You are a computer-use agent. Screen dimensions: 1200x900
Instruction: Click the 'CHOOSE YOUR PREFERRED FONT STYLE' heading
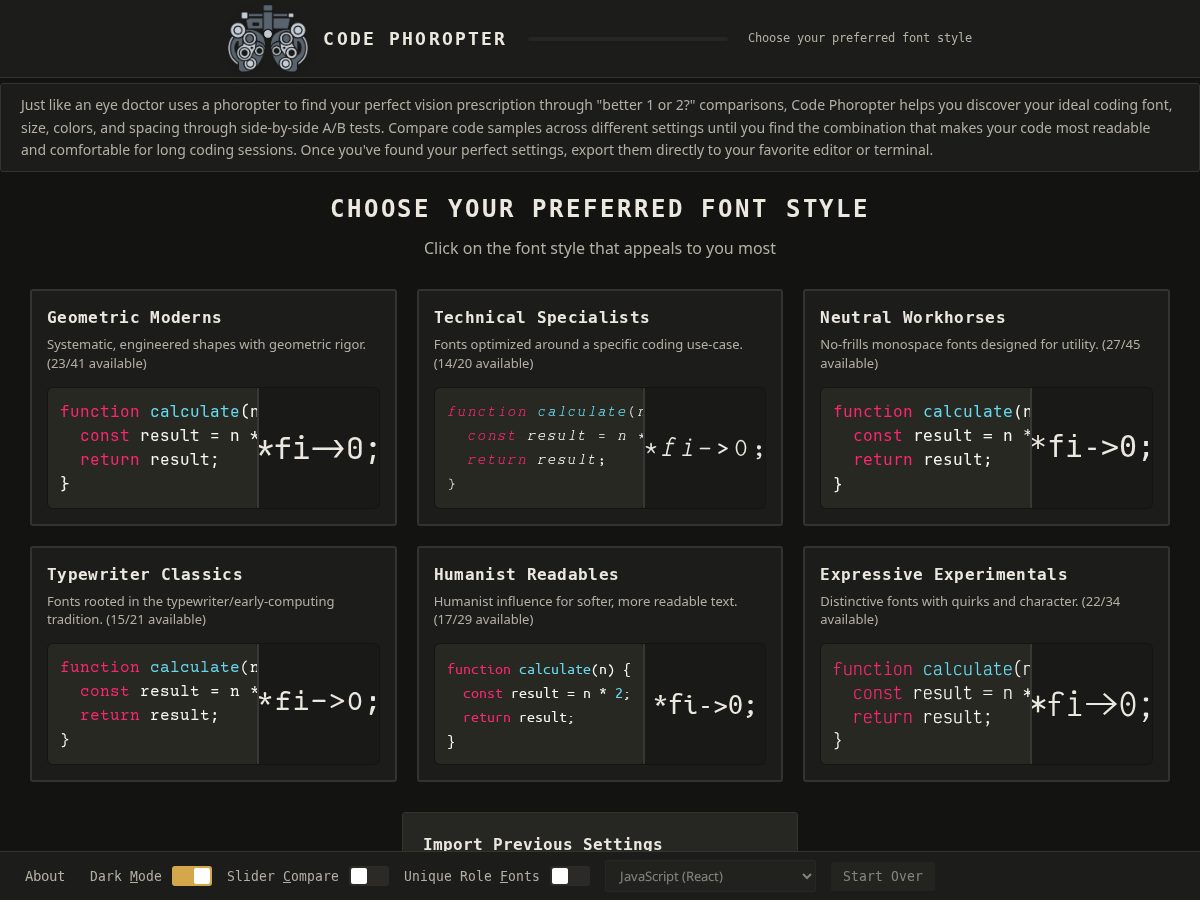click(x=600, y=208)
